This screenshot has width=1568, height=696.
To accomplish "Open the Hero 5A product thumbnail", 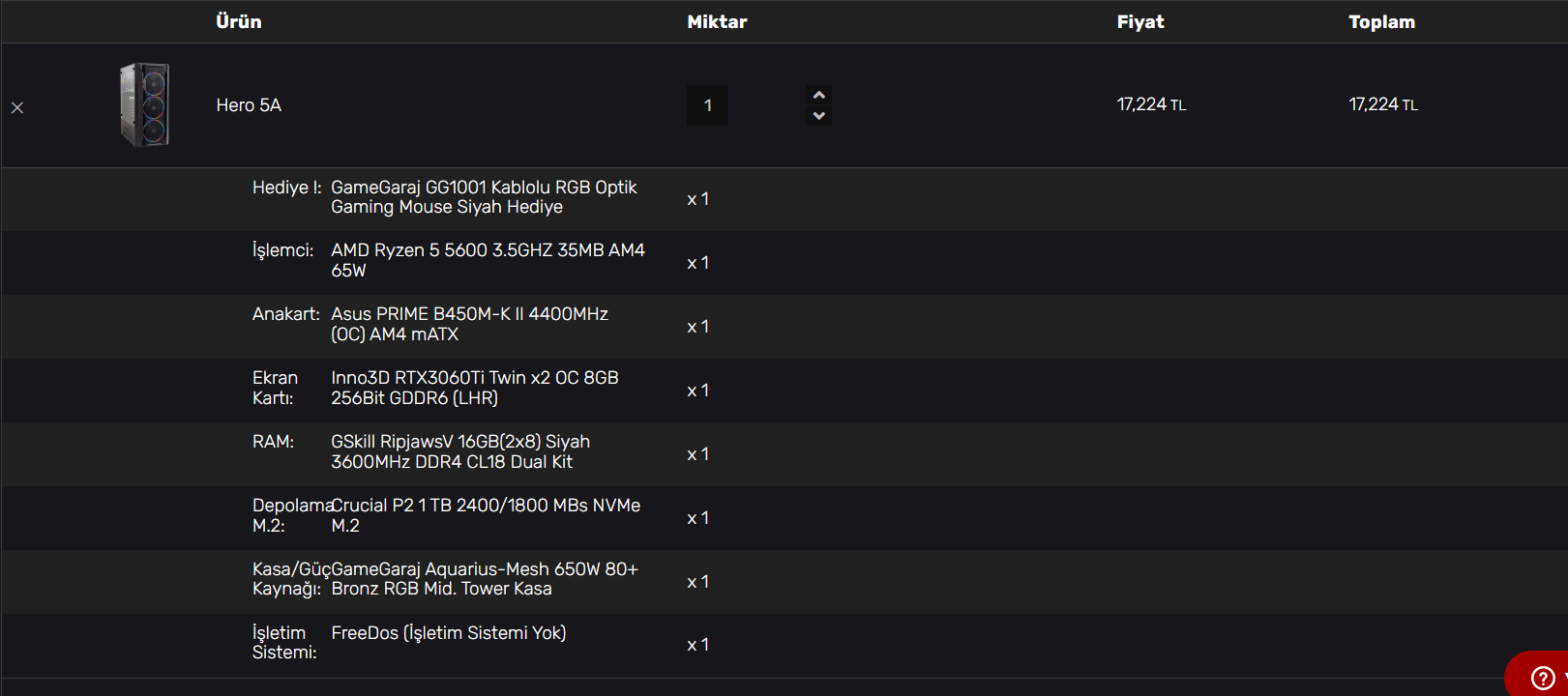I will click(145, 104).
